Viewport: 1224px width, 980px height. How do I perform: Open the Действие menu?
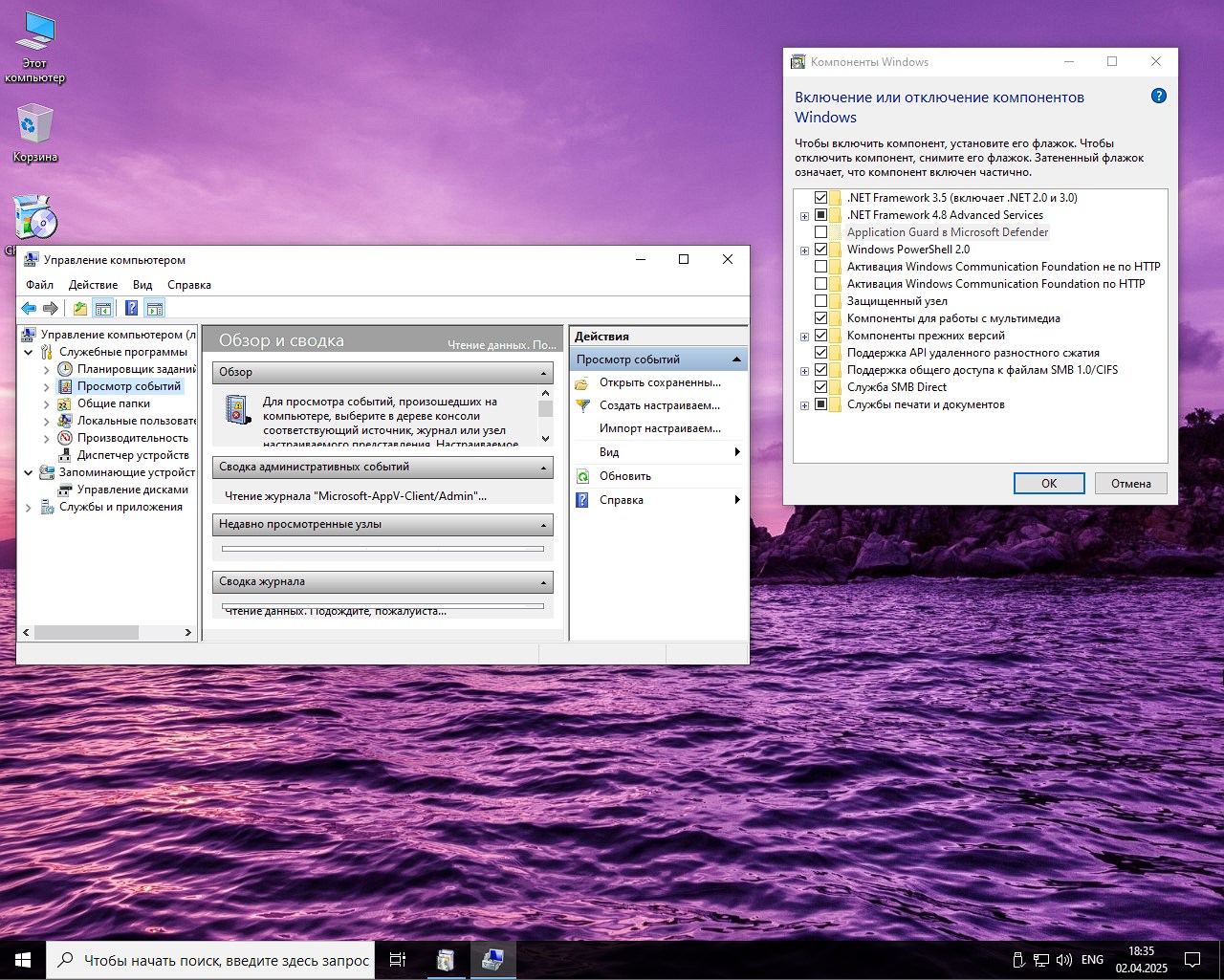click(93, 285)
